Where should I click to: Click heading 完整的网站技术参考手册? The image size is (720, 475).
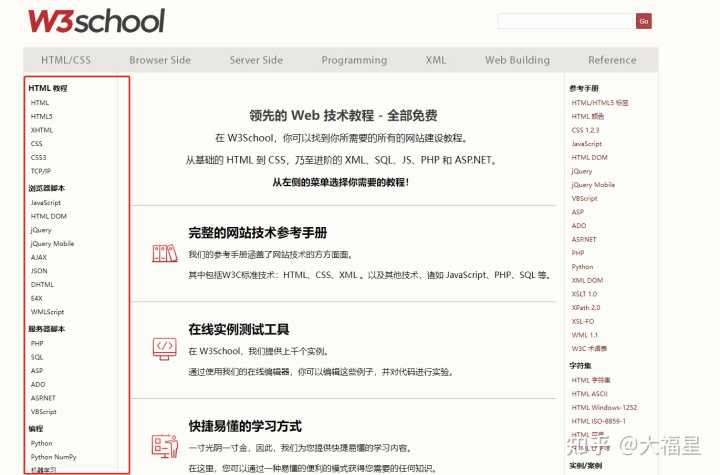(x=257, y=233)
